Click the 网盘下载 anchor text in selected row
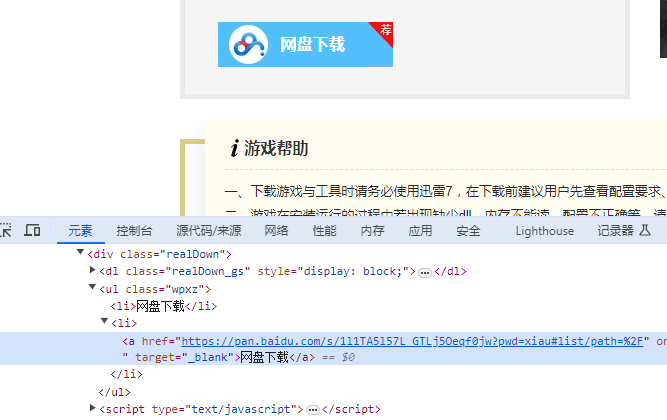This screenshot has width=667, height=420. pyautogui.click(x=264, y=357)
